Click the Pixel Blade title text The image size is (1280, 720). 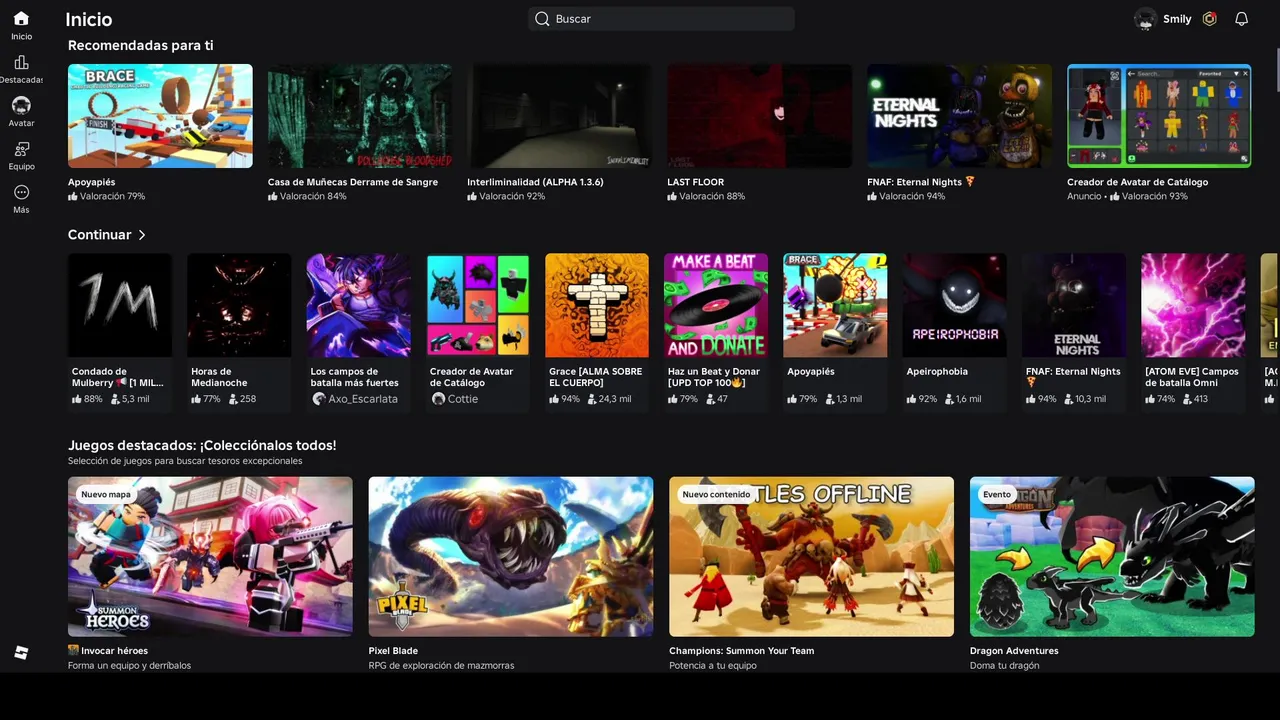pyautogui.click(x=393, y=651)
